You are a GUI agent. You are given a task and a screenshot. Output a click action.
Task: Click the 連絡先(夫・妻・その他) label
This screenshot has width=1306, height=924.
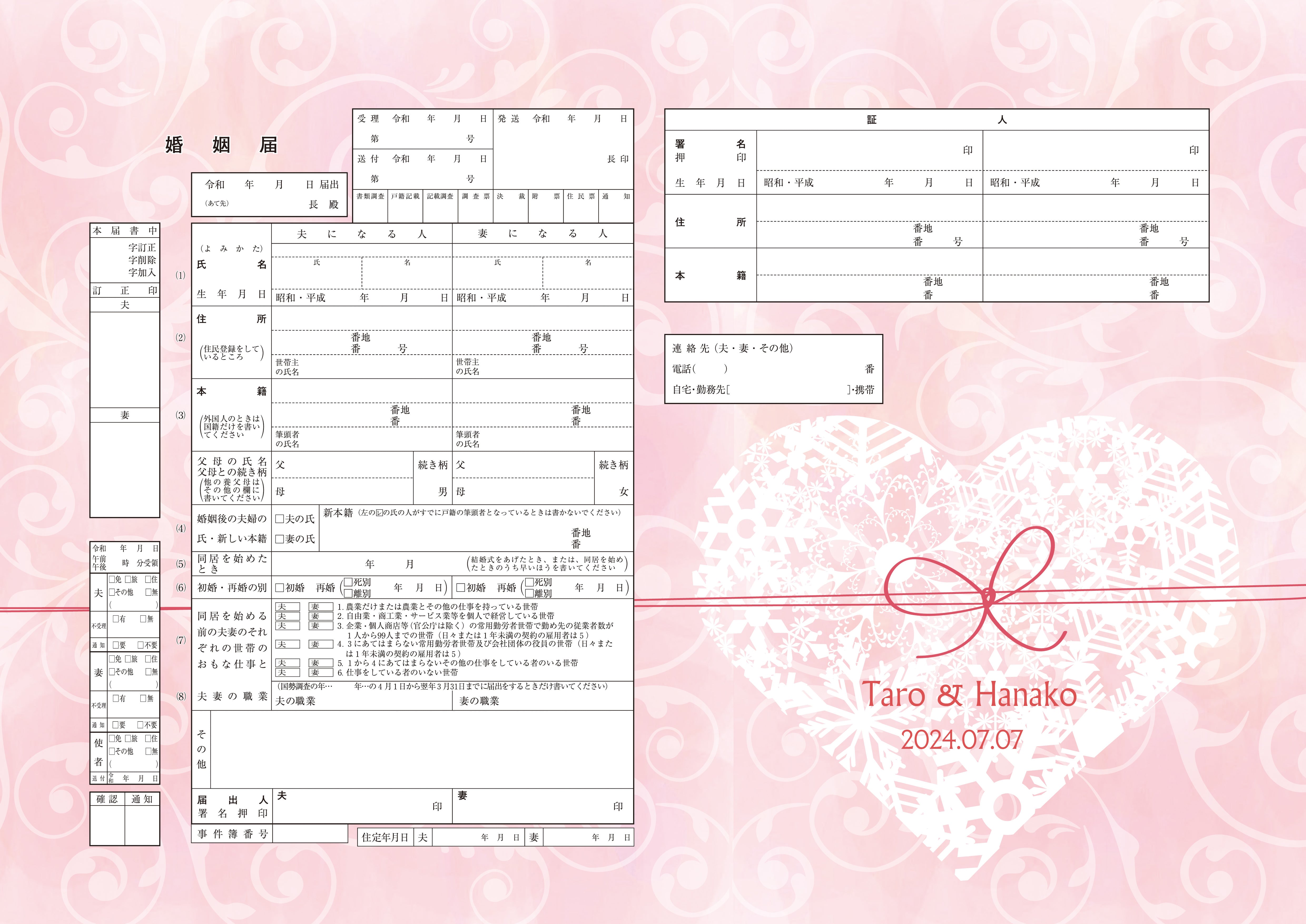pyautogui.click(x=733, y=348)
